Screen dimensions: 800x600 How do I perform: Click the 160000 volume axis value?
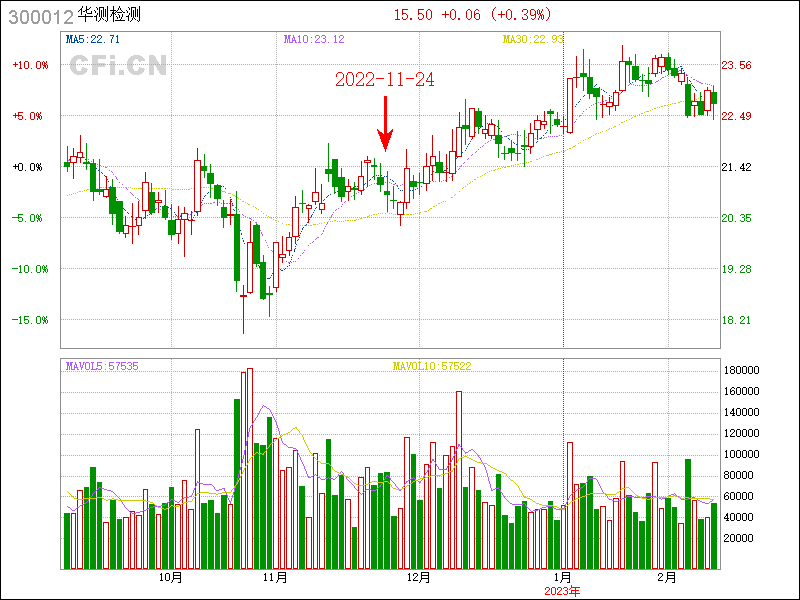pyautogui.click(x=742, y=391)
